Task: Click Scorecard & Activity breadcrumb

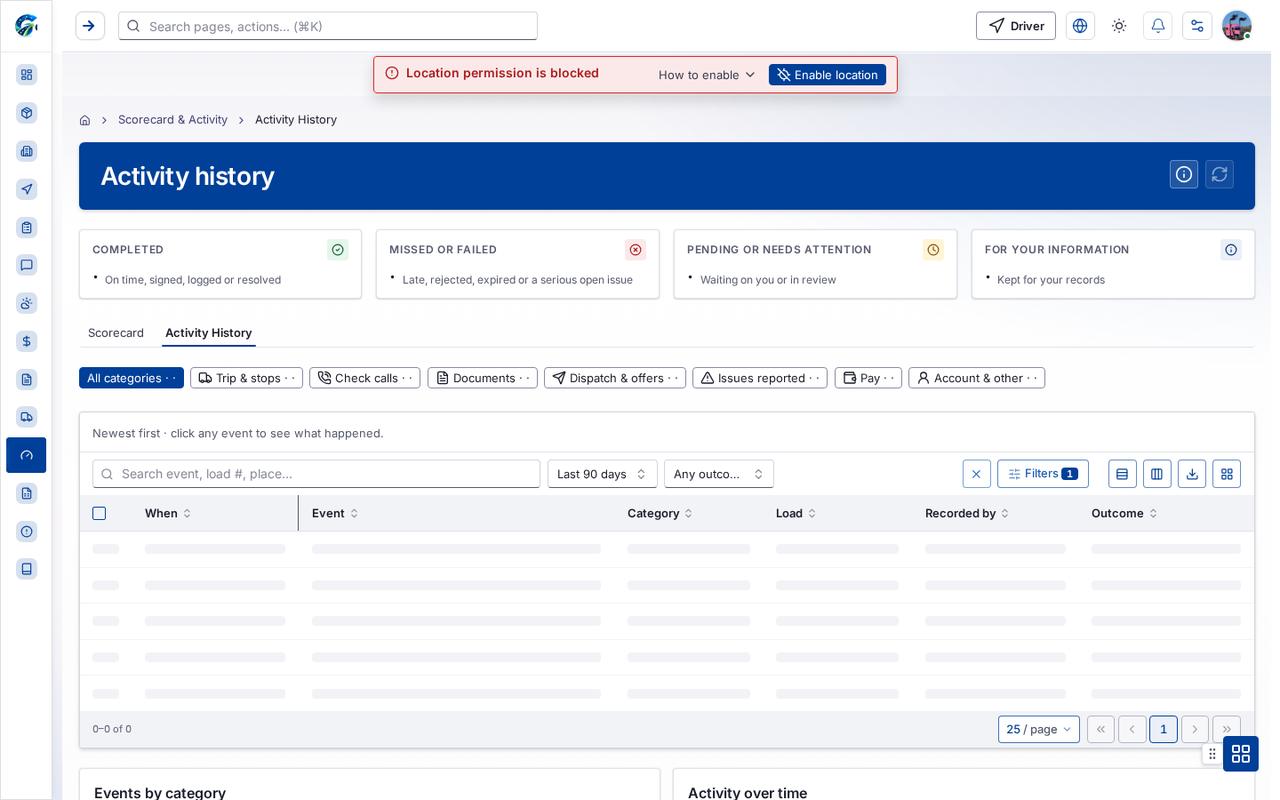Action: [x=173, y=120]
